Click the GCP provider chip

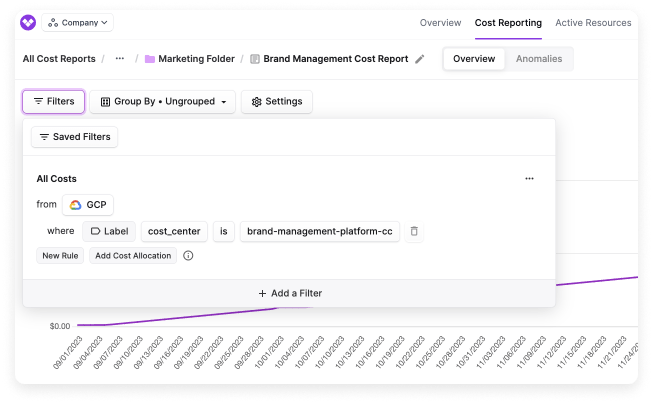coord(88,205)
